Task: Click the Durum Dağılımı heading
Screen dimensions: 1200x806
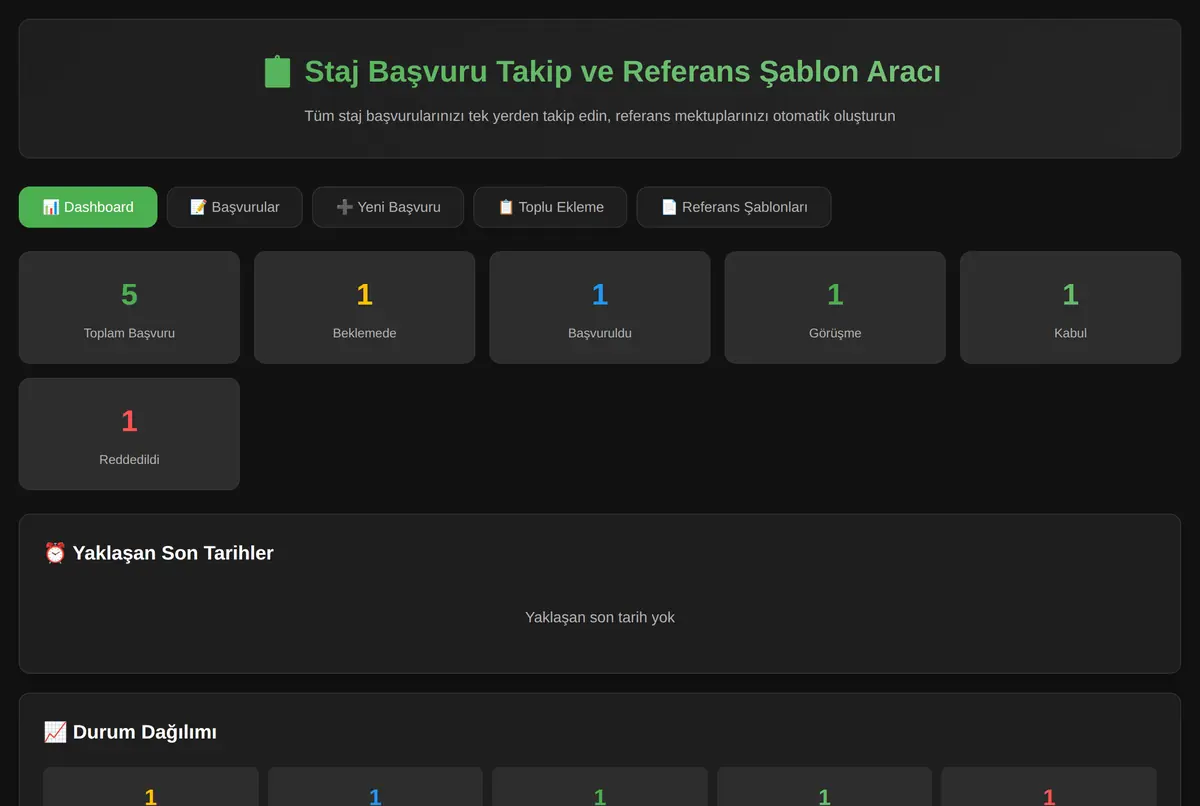Action: click(x=130, y=732)
